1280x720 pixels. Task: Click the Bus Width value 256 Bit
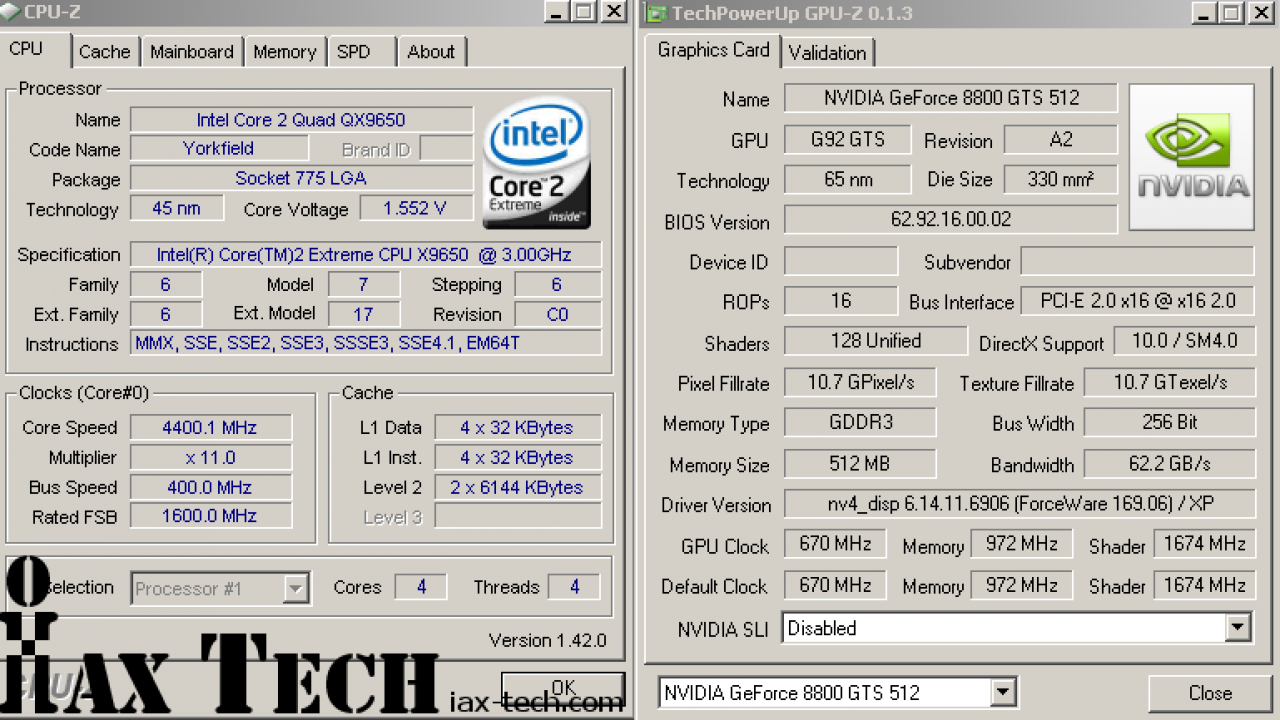1169,423
